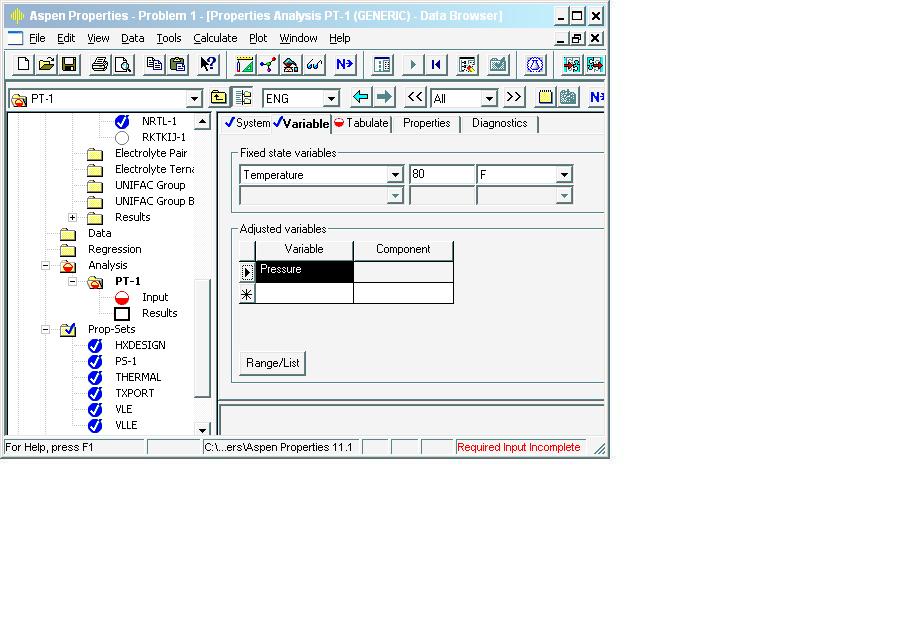Viewport: 924px width, 634px height.
Task: Open the ENG units set dropdown
Action: point(332,99)
